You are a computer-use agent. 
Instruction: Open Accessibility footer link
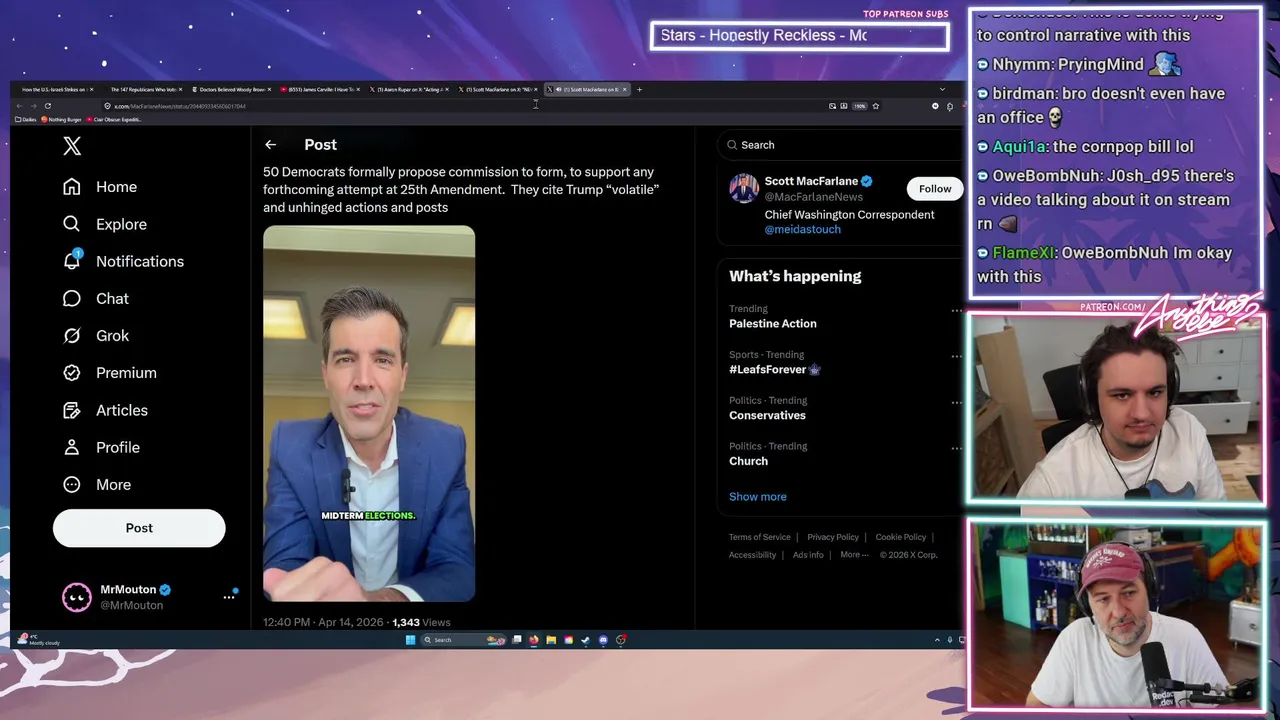(x=753, y=555)
